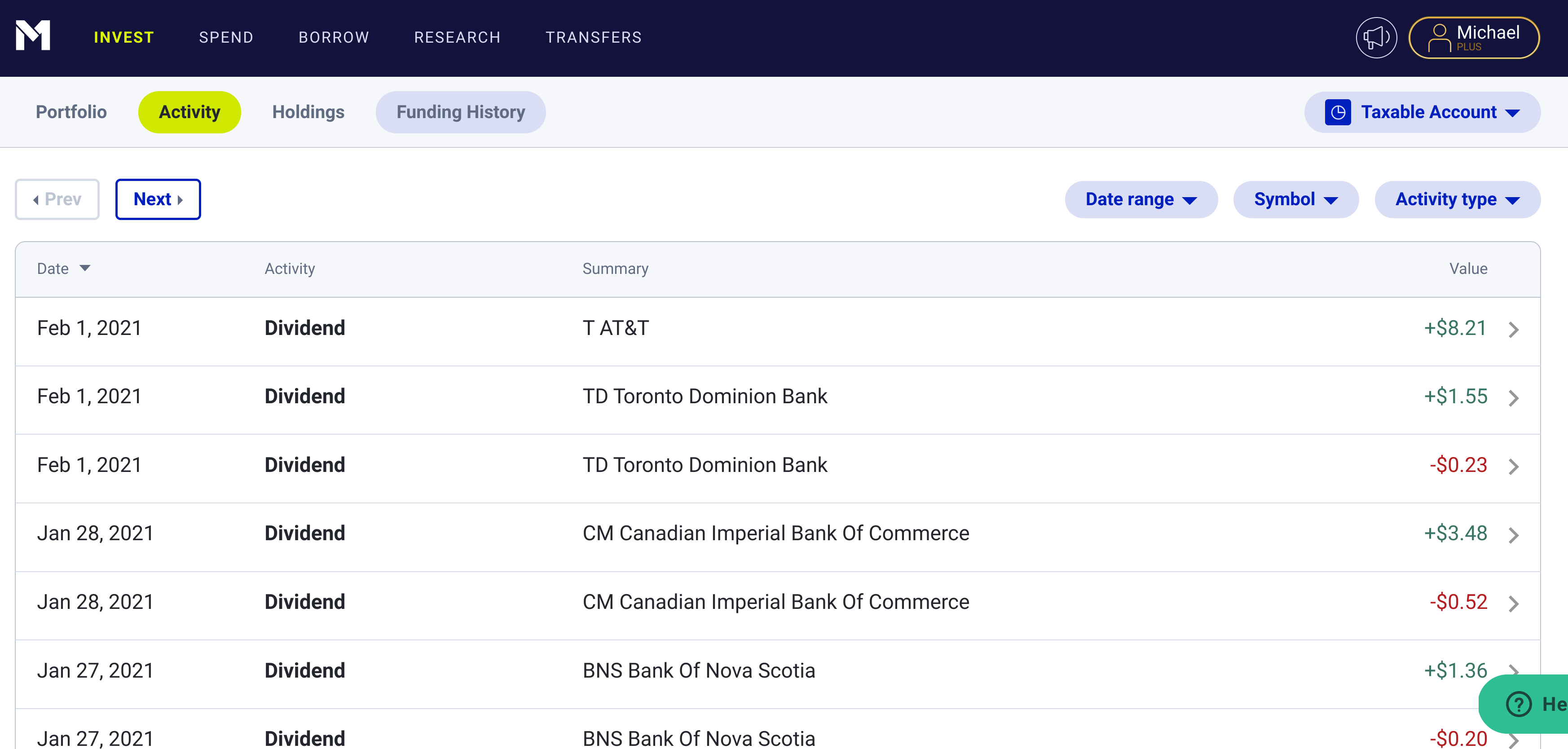
Task: Click the Jan 27, 2021 date in +$1.36 row
Action: point(95,670)
